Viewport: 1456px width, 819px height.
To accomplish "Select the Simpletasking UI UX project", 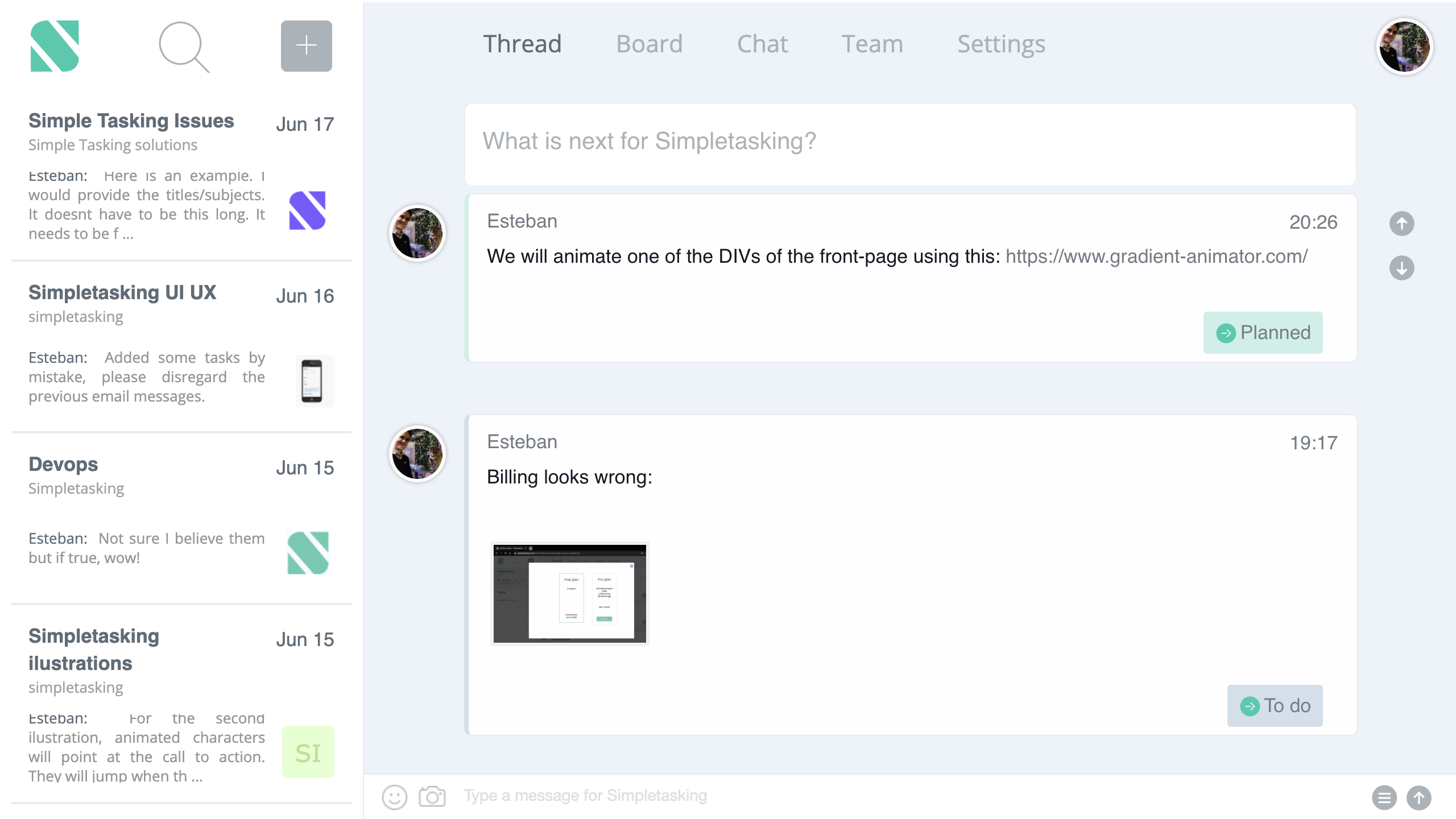I will 122,293.
